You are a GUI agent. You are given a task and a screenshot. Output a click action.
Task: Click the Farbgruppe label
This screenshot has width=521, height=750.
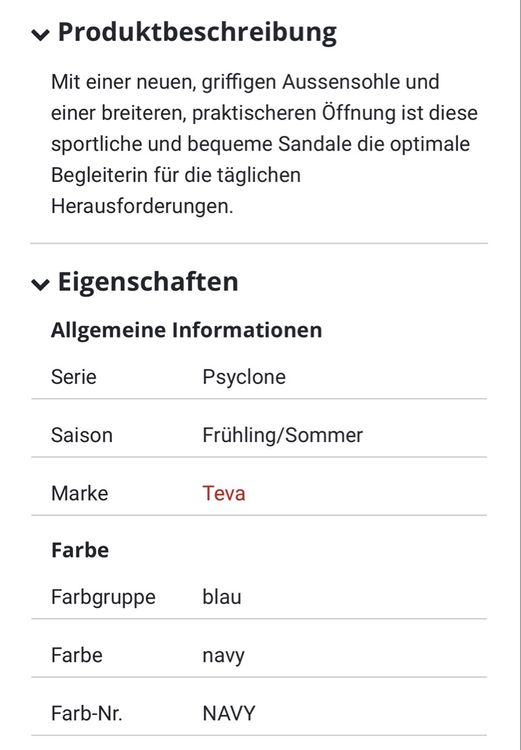(103, 597)
